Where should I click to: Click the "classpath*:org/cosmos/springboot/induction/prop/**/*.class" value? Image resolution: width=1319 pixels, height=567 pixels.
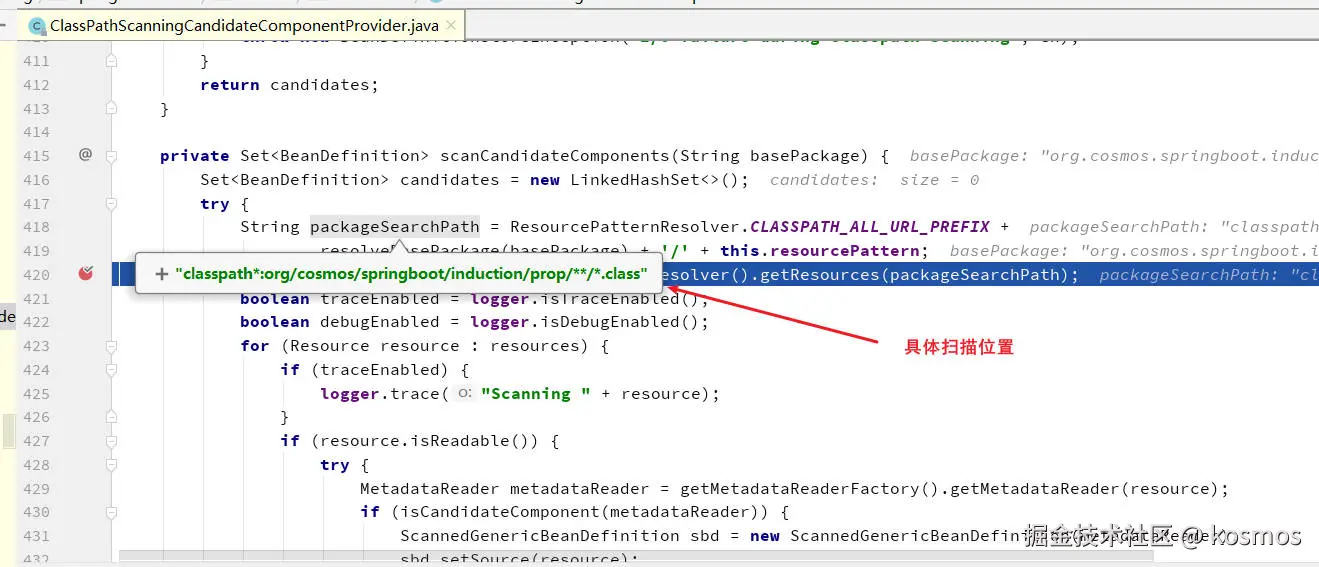click(411, 274)
